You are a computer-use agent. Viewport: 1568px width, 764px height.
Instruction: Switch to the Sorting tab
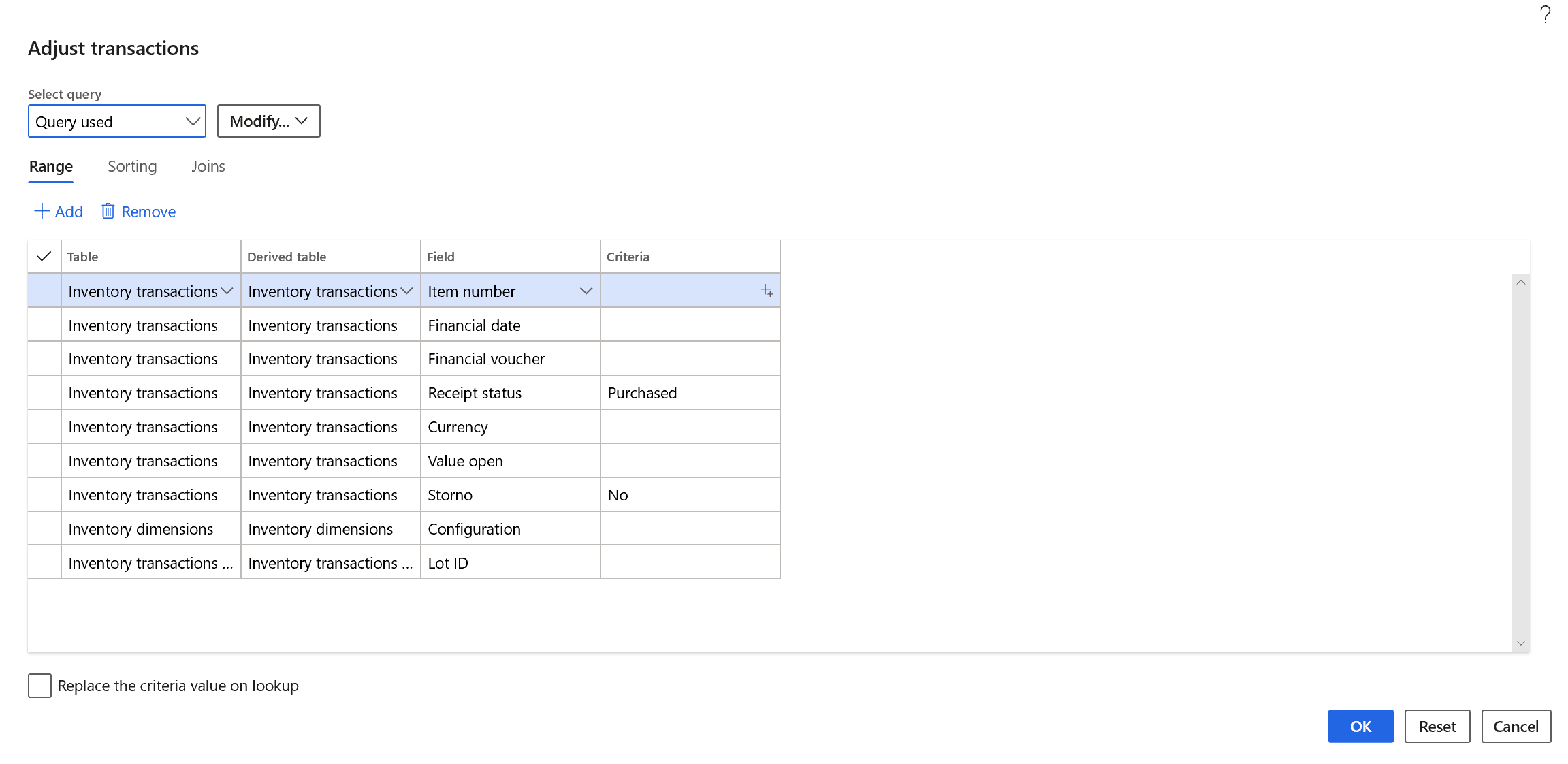coord(131,166)
